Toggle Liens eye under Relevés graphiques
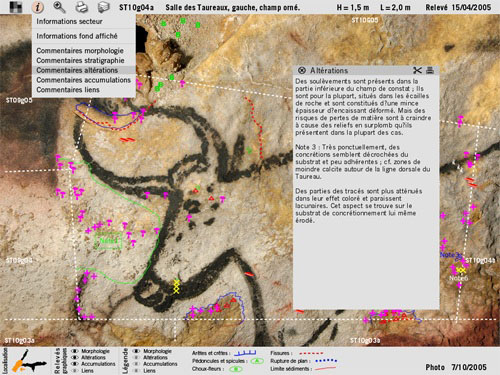Viewport: 500px width, 375px height. click(x=75, y=370)
